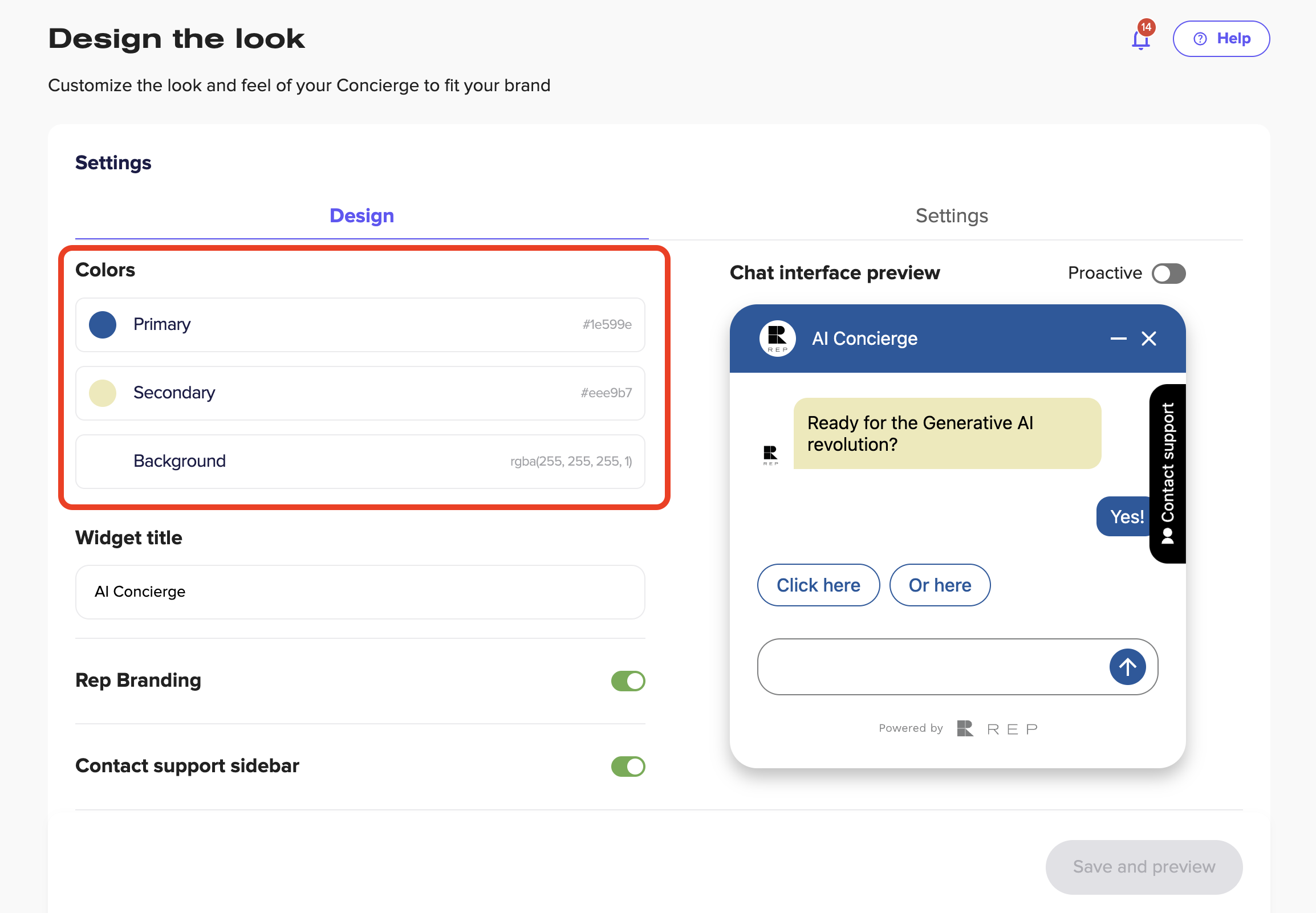Viewport: 1316px width, 913px height.
Task: Click the Contact support sidebar tab
Action: 1167,473
